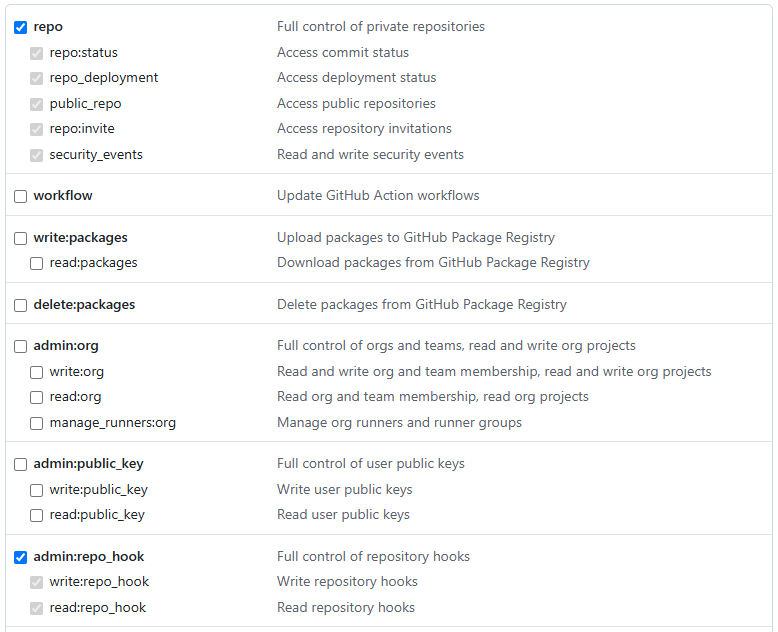This screenshot has height=632, width=778.
Task: Click the public_repo label text
Action: (x=85, y=104)
